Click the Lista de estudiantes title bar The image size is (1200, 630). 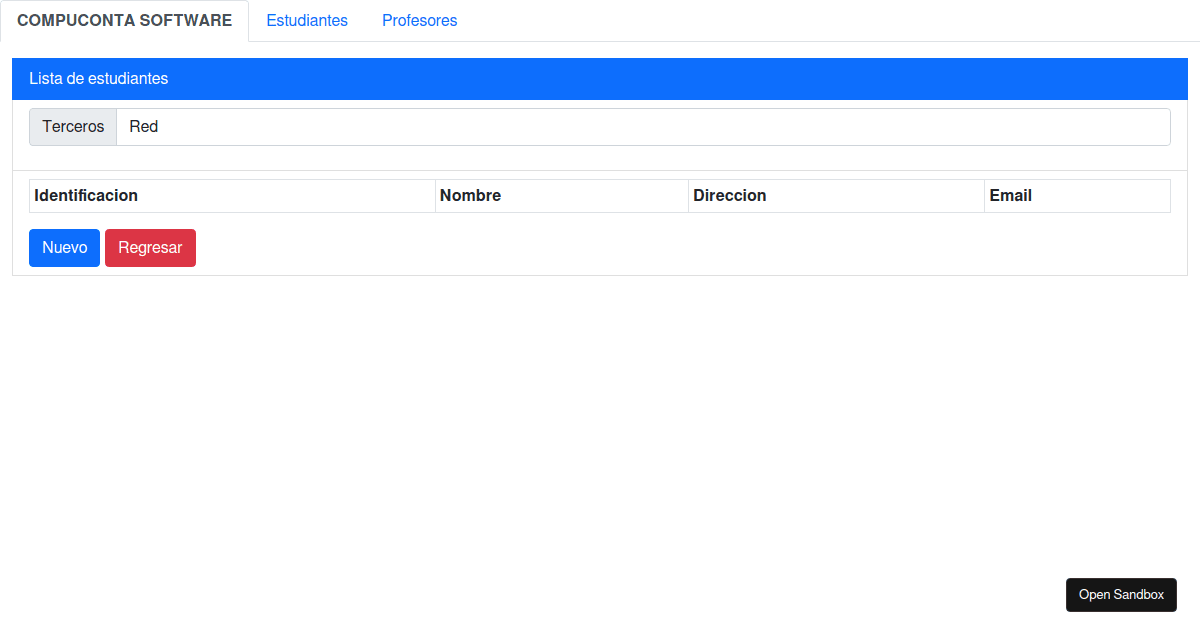98,78
